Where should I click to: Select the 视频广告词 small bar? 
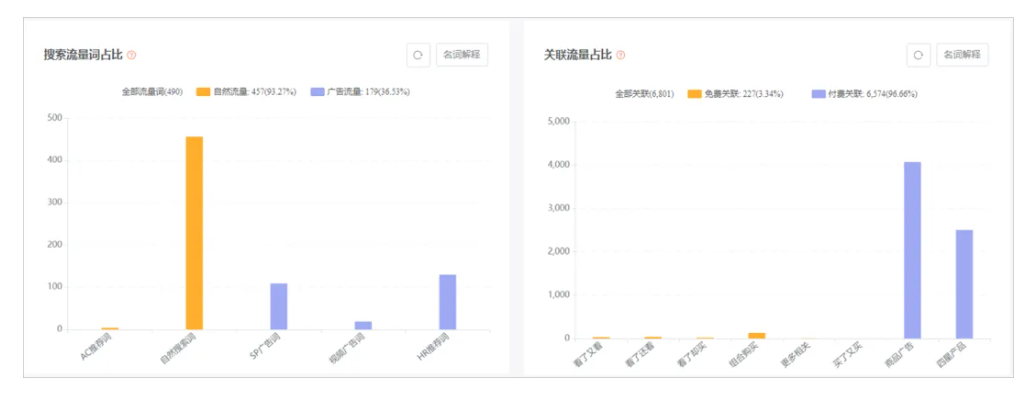click(363, 325)
